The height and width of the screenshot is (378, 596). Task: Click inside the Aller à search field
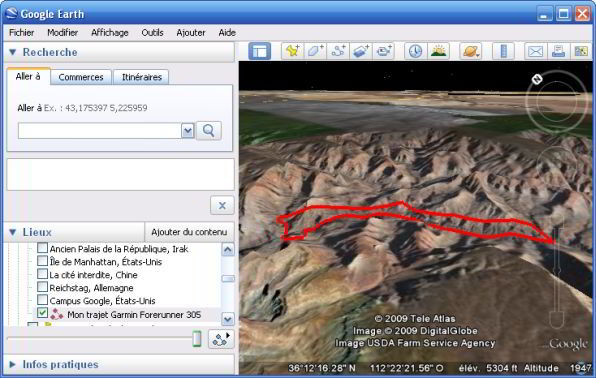100,131
